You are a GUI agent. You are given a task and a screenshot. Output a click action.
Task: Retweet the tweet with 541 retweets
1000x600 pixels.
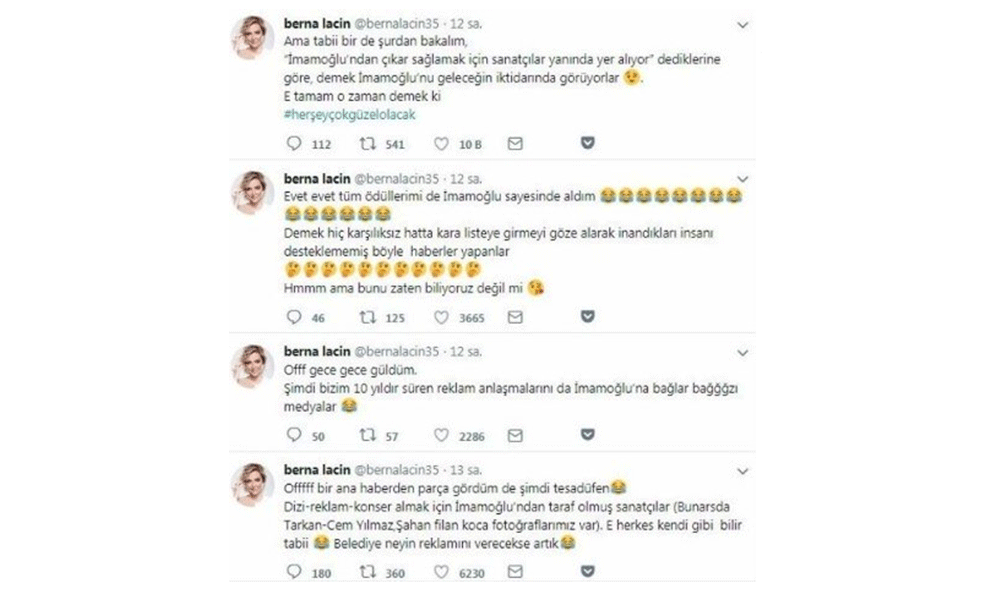367,143
